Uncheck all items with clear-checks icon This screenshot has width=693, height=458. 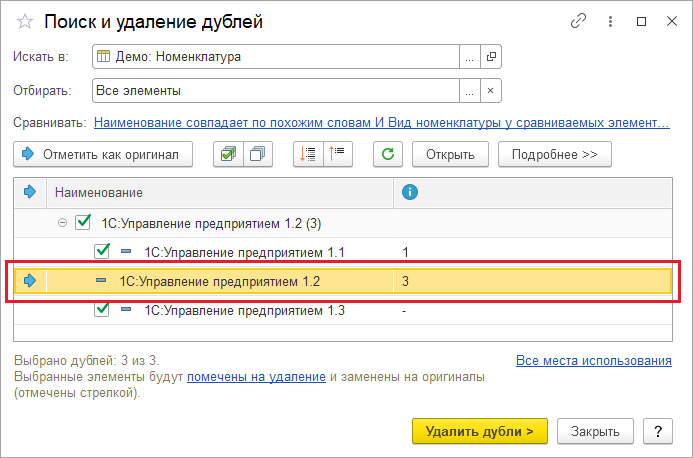[x=258, y=154]
